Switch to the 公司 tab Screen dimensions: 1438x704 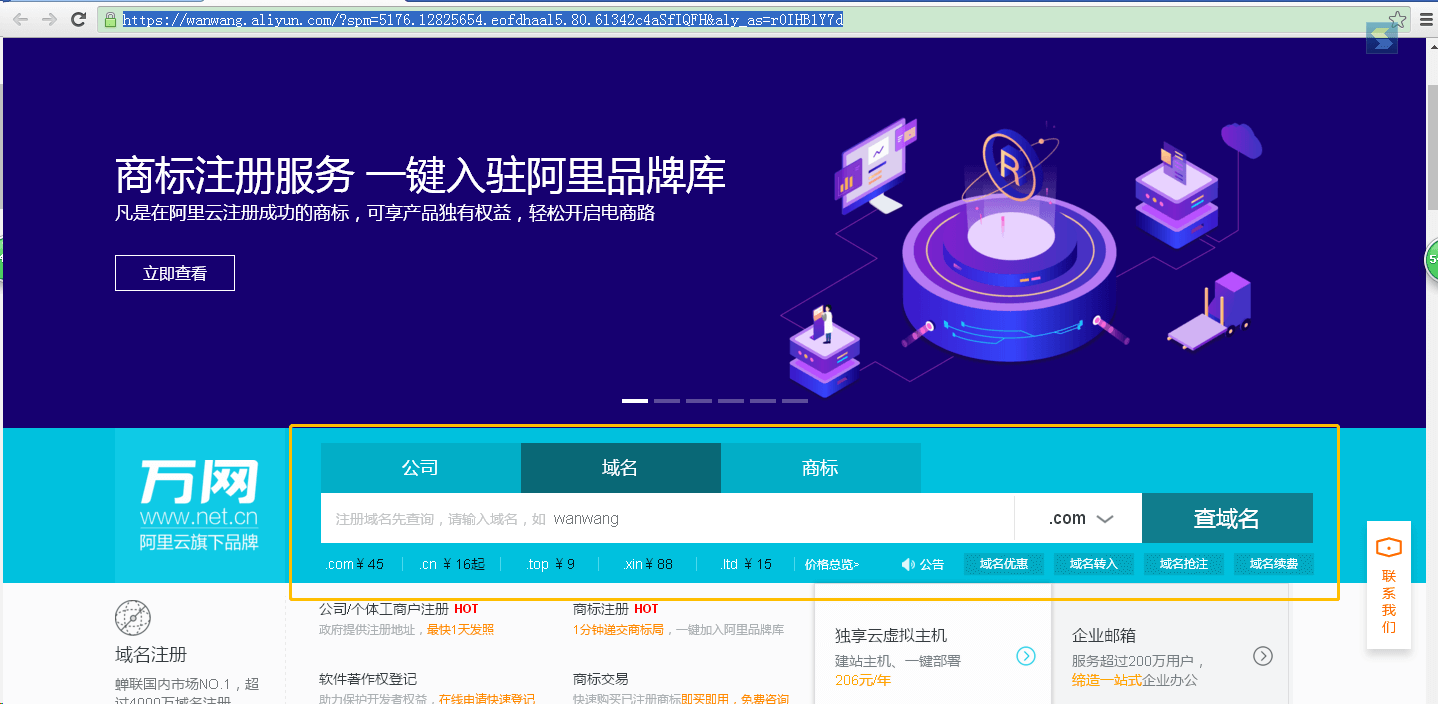tap(420, 468)
